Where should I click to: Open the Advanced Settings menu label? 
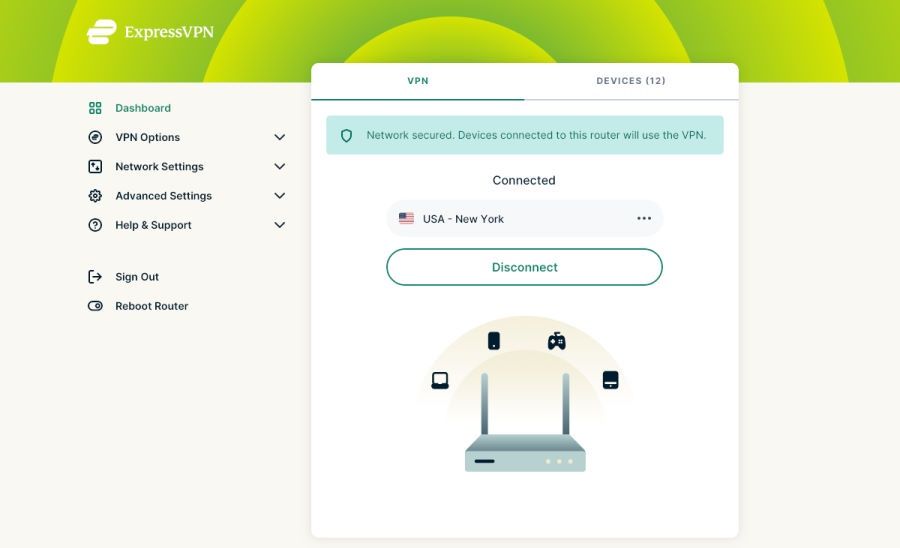(164, 196)
